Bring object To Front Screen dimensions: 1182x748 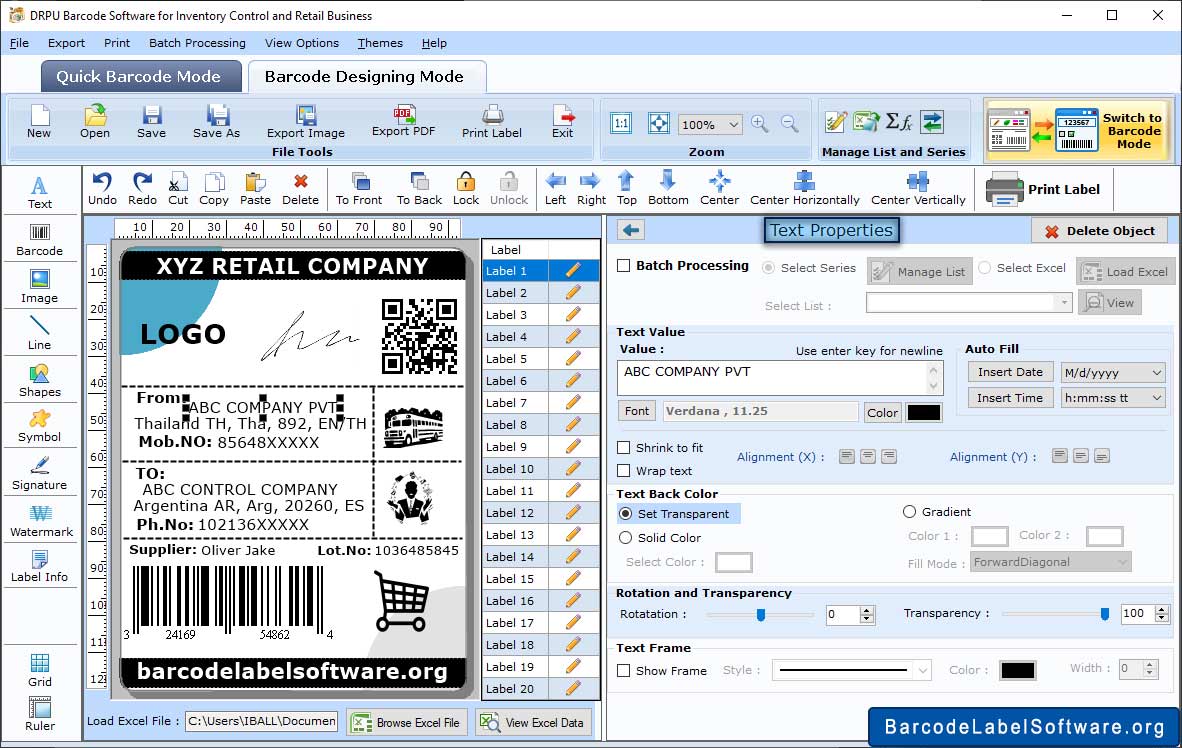[359, 189]
